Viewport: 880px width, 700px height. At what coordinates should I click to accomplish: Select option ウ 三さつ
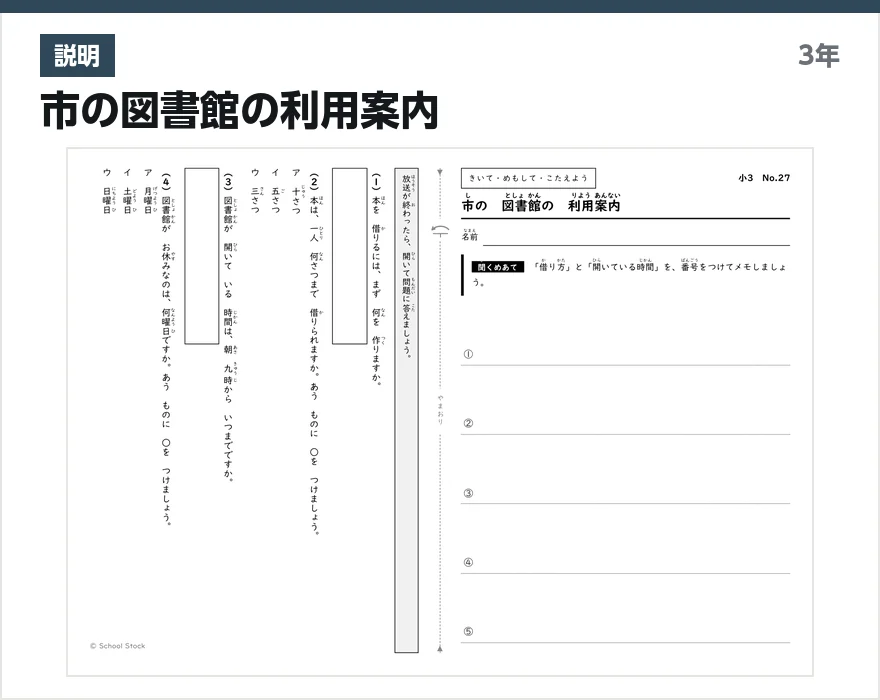255,191
